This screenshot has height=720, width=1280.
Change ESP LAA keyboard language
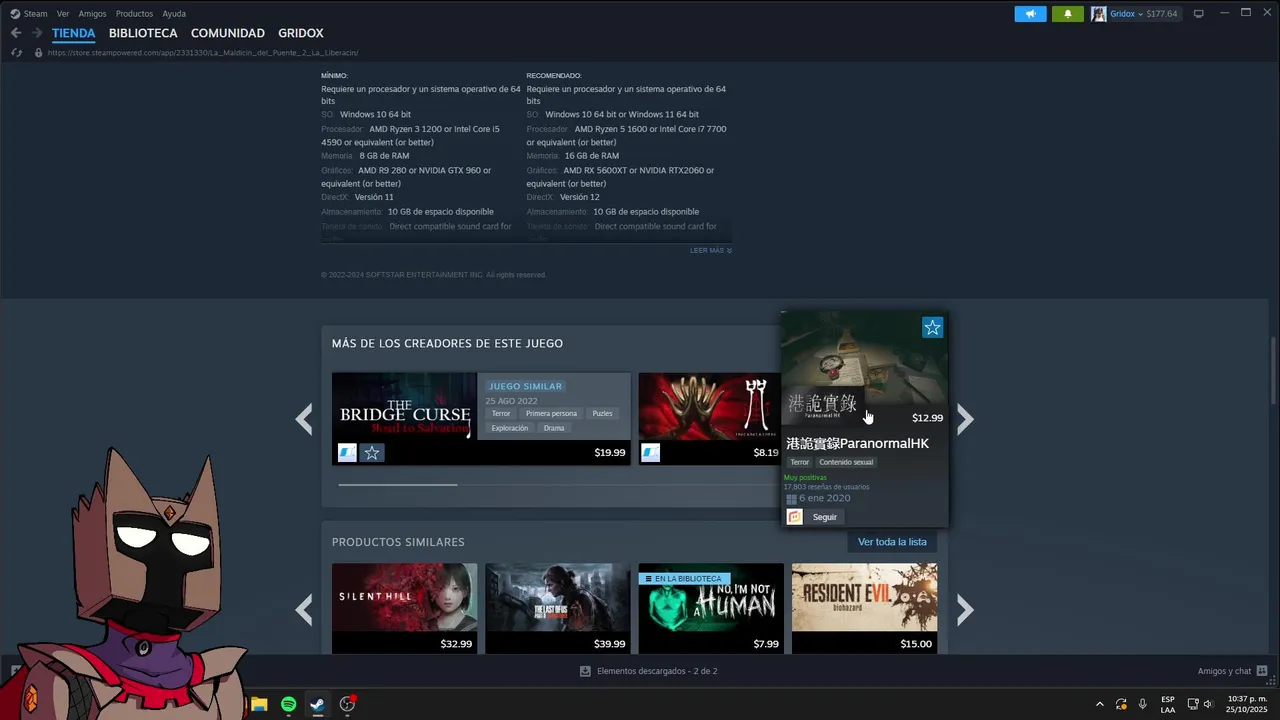pos(1168,704)
